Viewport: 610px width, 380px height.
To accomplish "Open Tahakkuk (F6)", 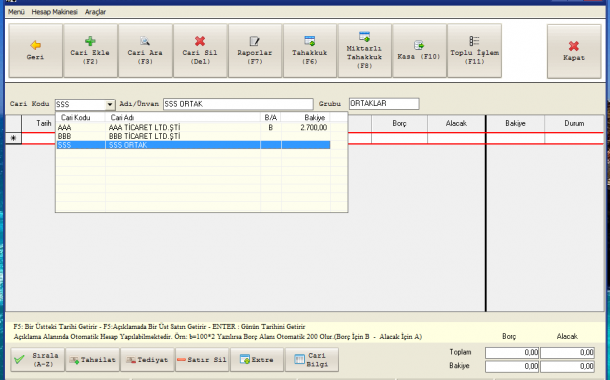I will tap(310, 51).
